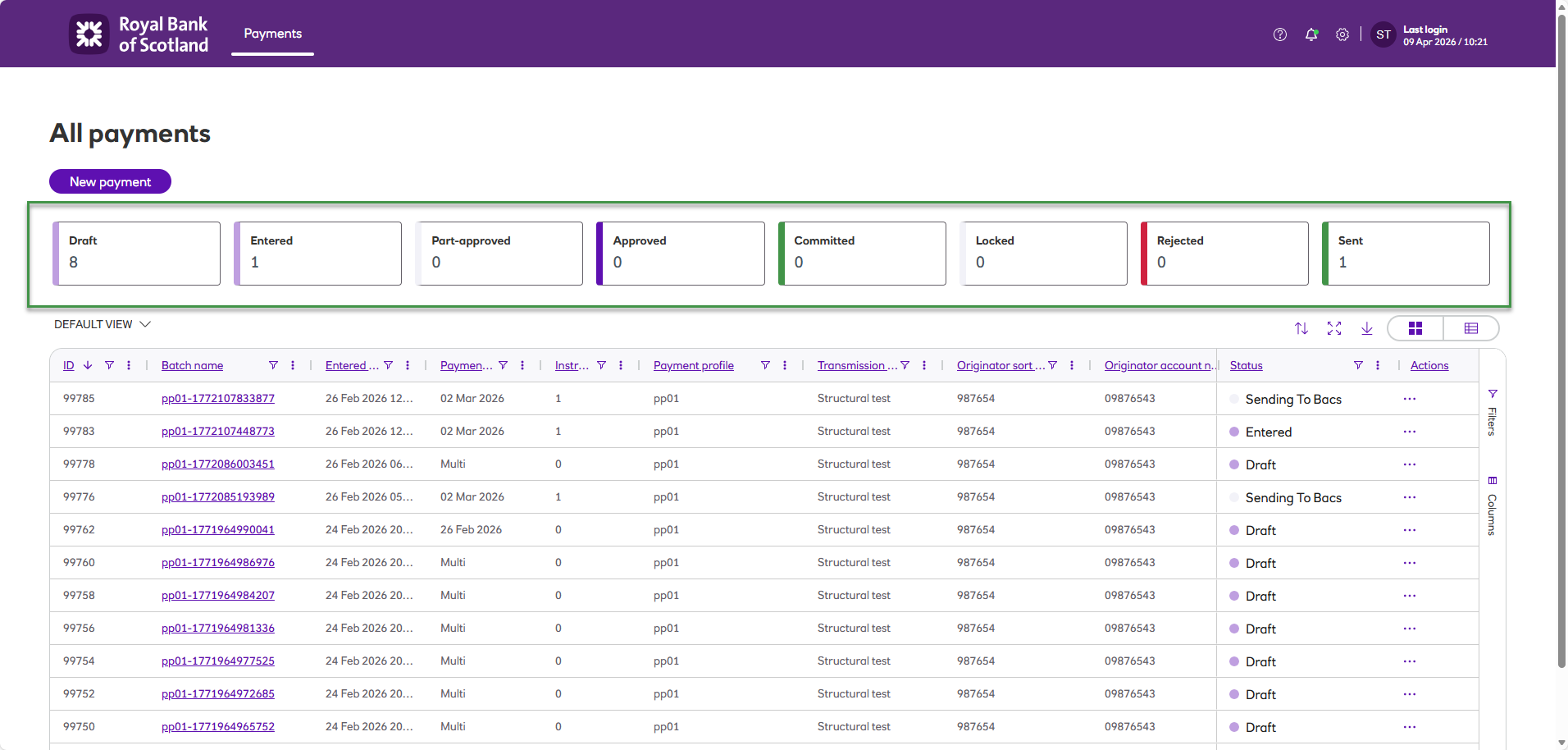The height and width of the screenshot is (750, 1568).
Task: Open the Filters side panel
Action: (x=1493, y=413)
